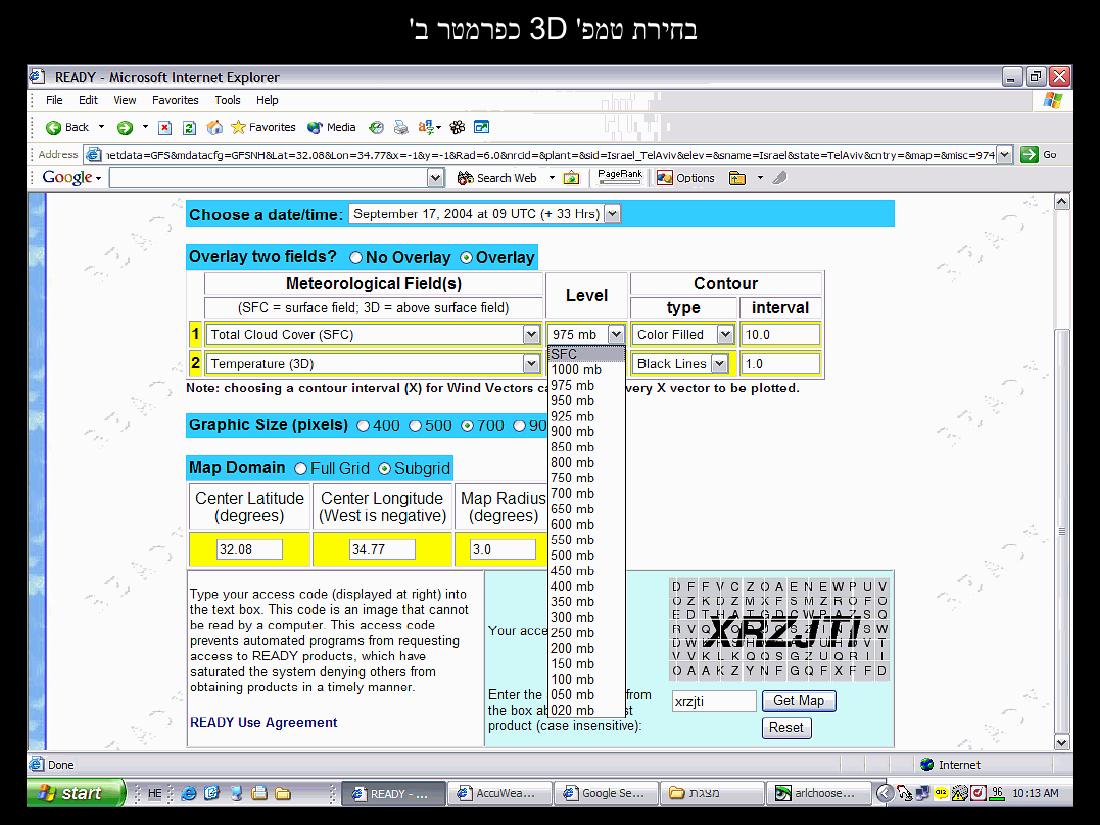Viewport: 1100px width, 825px height.
Task: Select Subgrid map domain
Action: click(384, 468)
